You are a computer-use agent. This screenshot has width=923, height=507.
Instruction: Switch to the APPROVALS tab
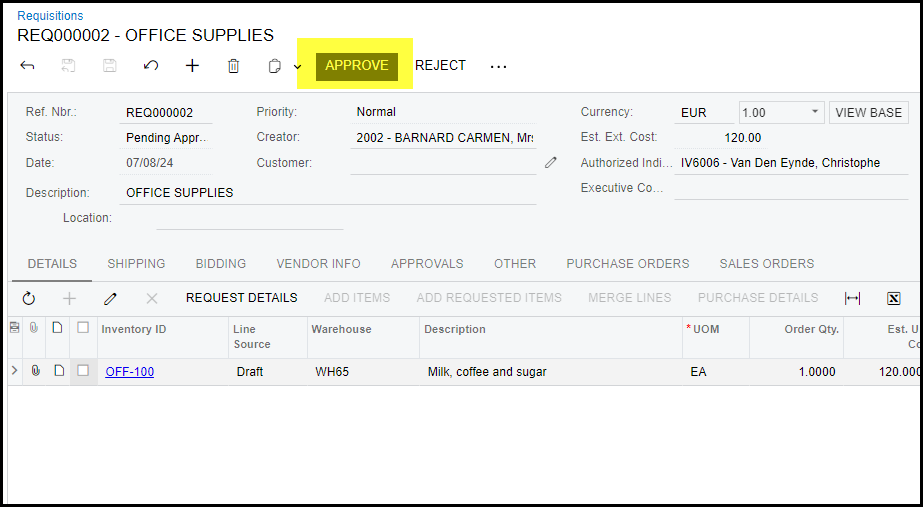(427, 264)
